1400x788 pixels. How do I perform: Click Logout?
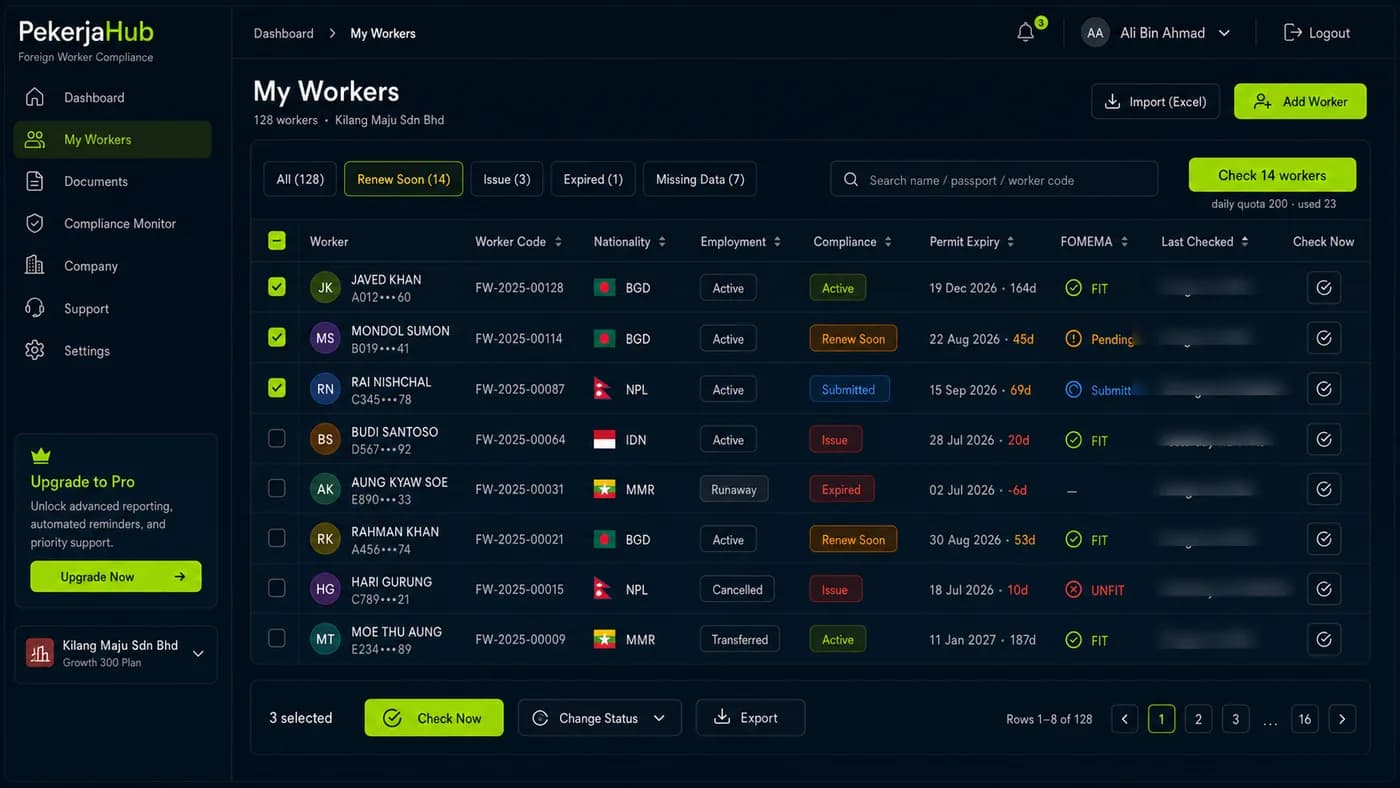coord(1317,33)
